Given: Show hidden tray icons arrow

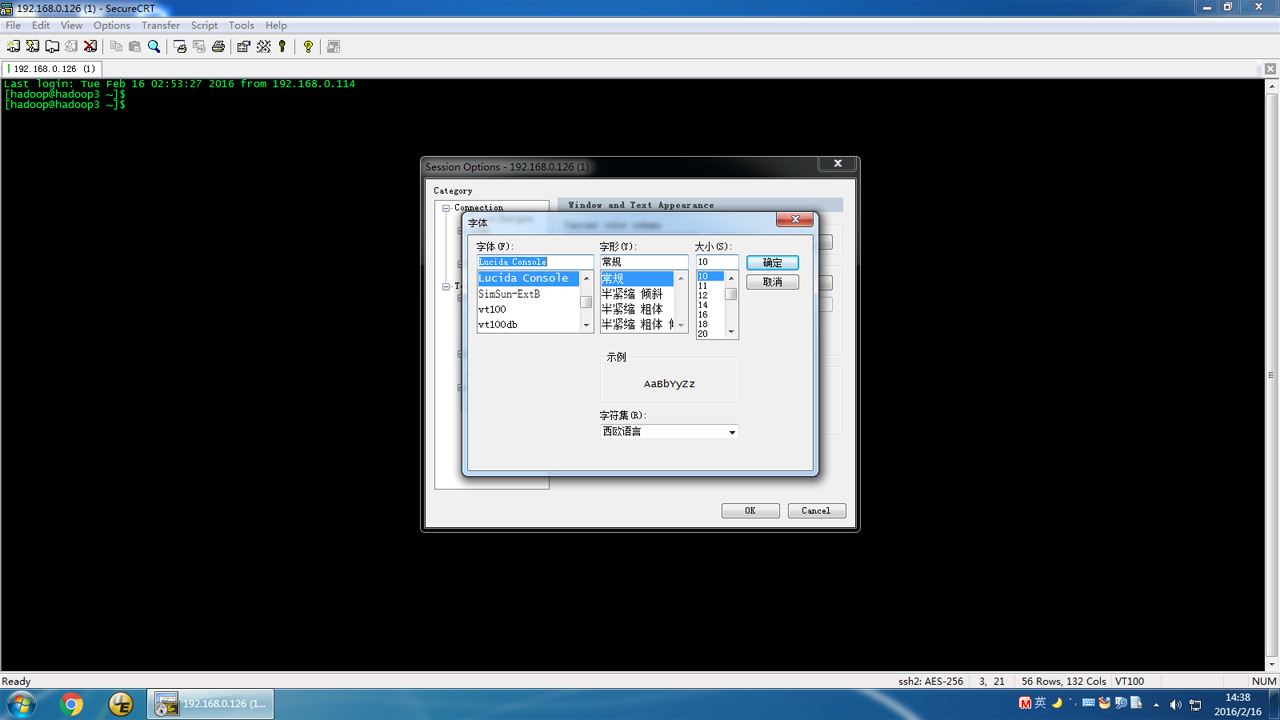Looking at the screenshot, I should click(1158, 704).
